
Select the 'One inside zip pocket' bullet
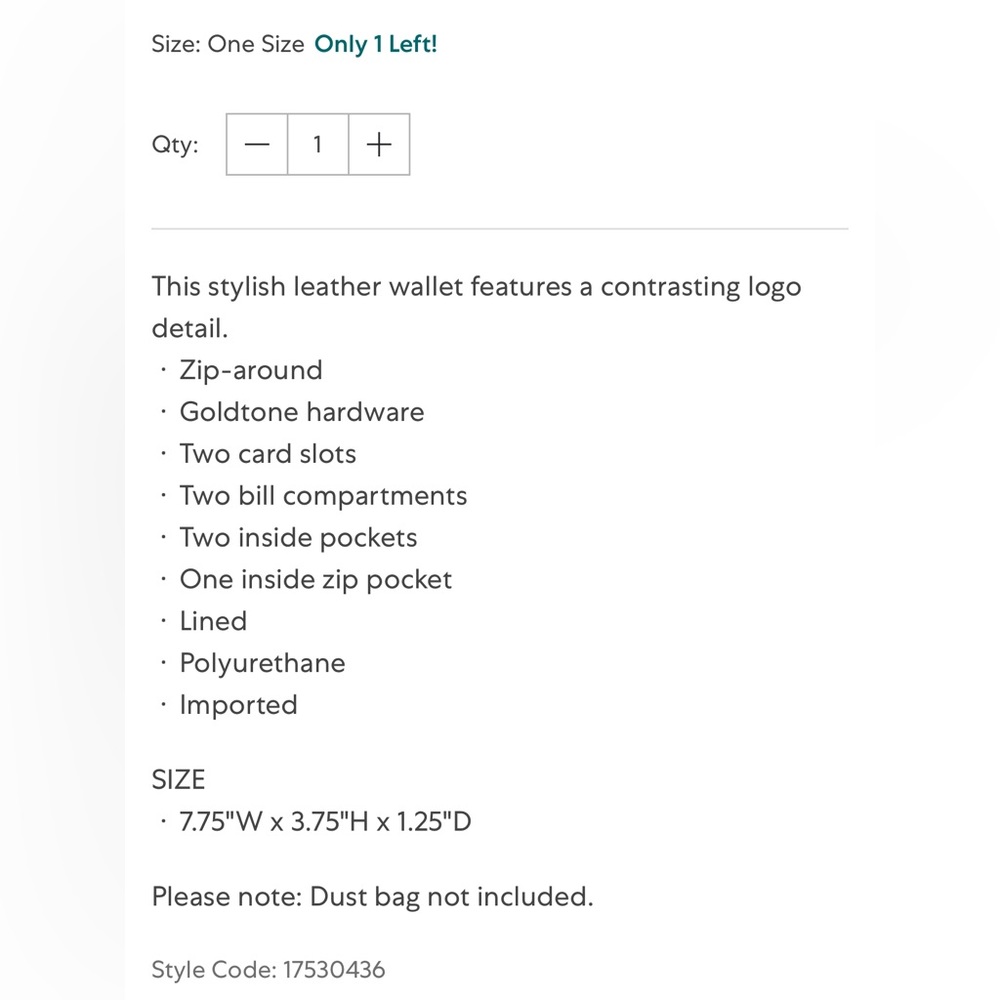click(x=316, y=580)
